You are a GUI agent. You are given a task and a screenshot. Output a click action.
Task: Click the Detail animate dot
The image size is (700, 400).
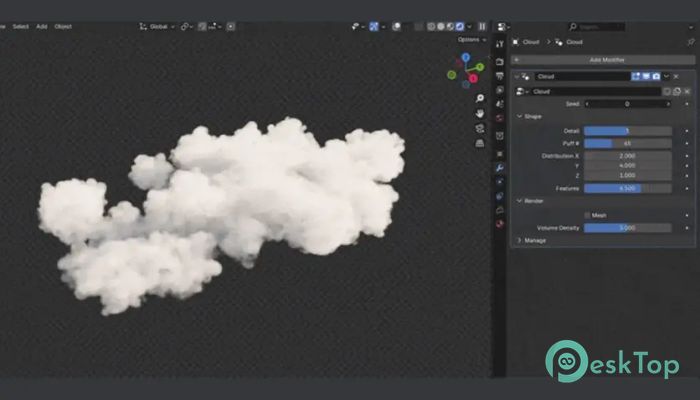click(x=687, y=131)
